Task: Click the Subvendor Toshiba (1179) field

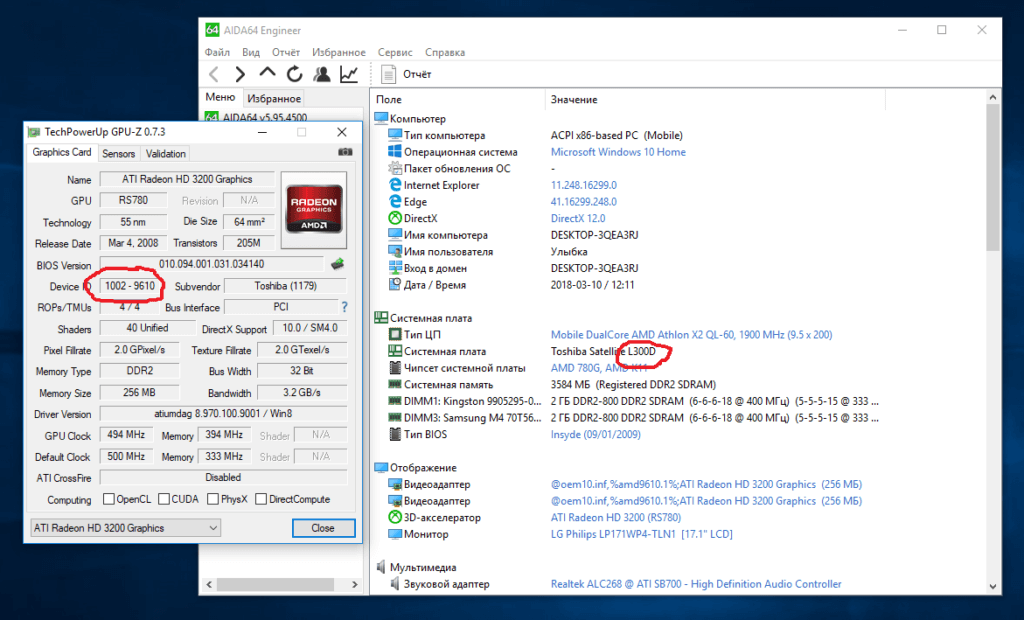Action: pos(285,286)
